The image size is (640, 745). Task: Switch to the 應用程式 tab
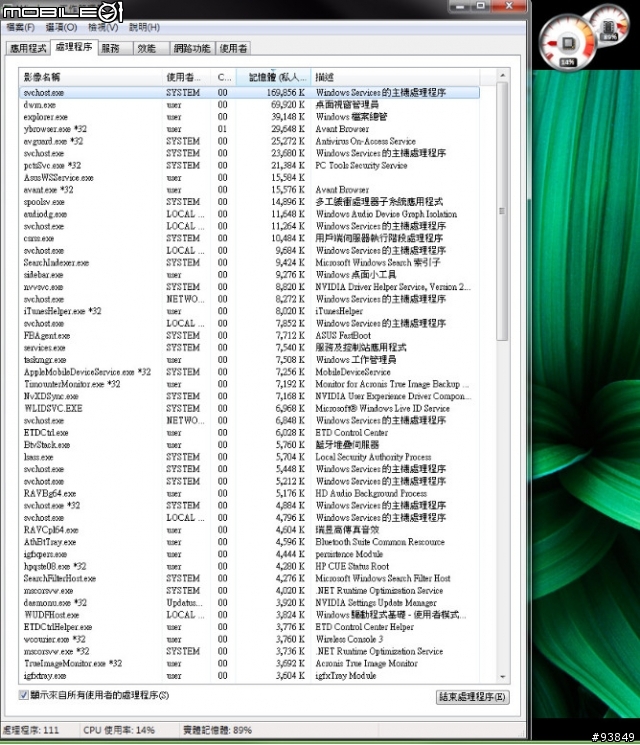pos(28,48)
